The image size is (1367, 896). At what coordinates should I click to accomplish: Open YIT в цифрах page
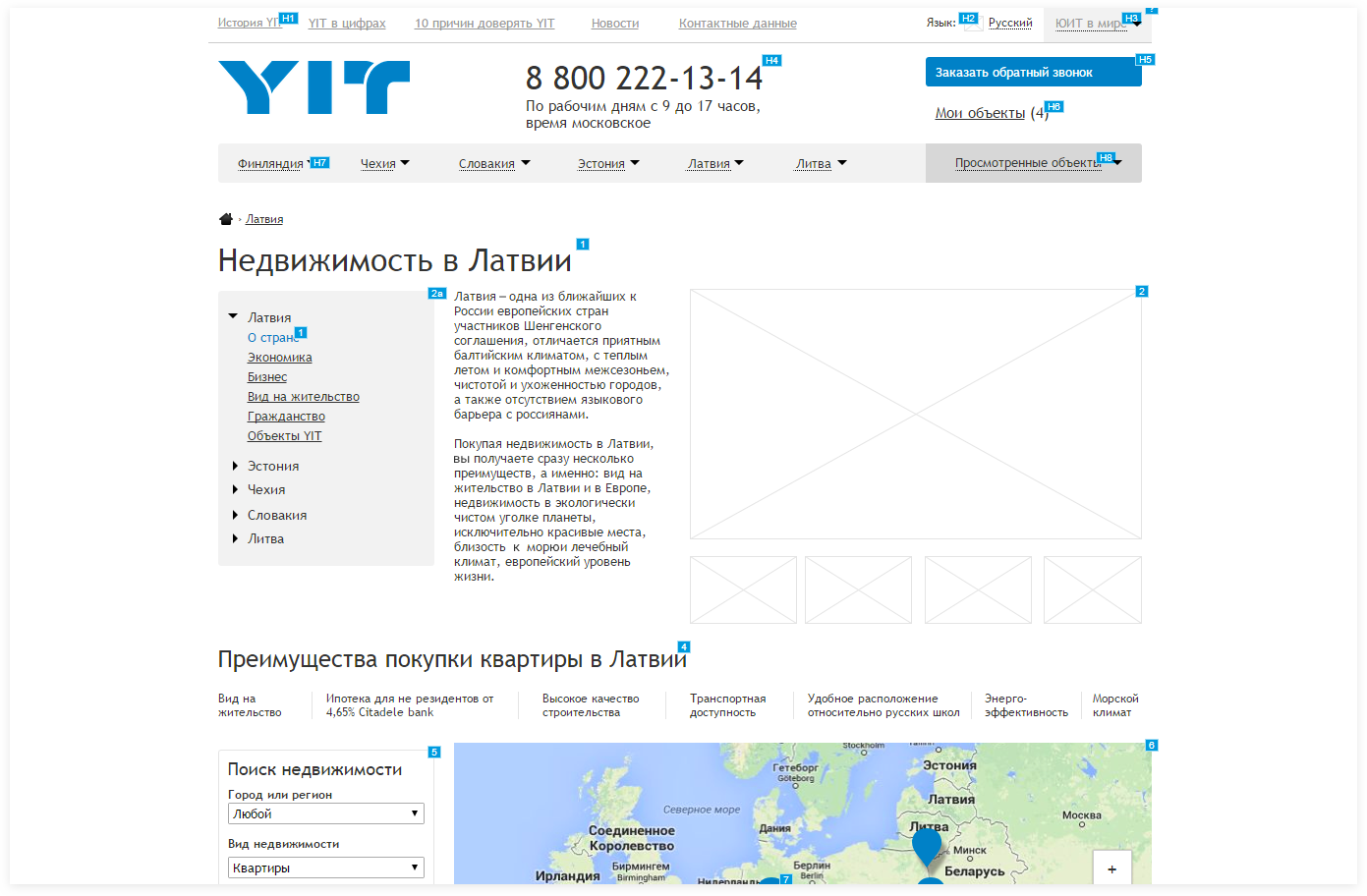[347, 24]
